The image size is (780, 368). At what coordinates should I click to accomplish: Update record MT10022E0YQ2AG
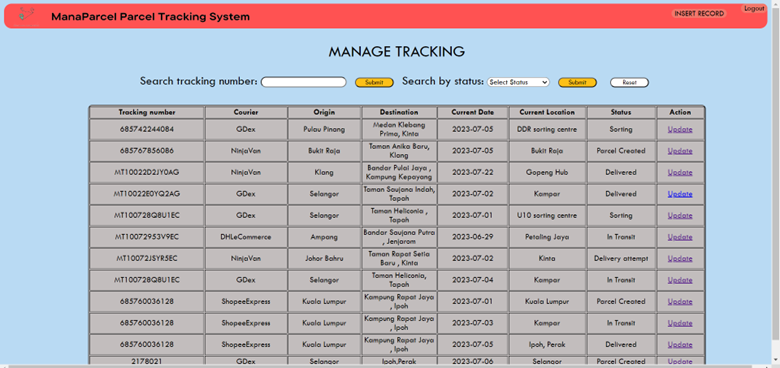(x=680, y=194)
